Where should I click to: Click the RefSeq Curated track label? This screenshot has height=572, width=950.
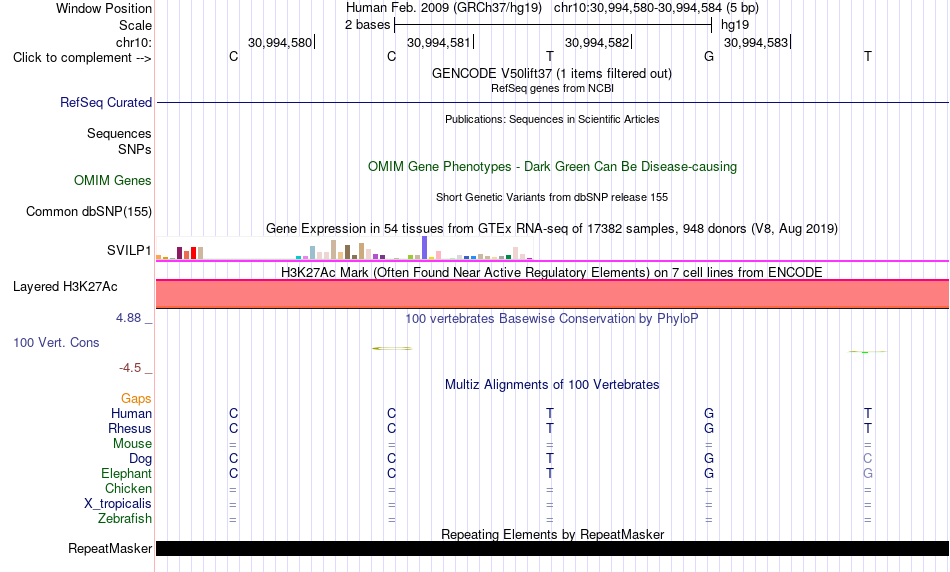point(105,102)
